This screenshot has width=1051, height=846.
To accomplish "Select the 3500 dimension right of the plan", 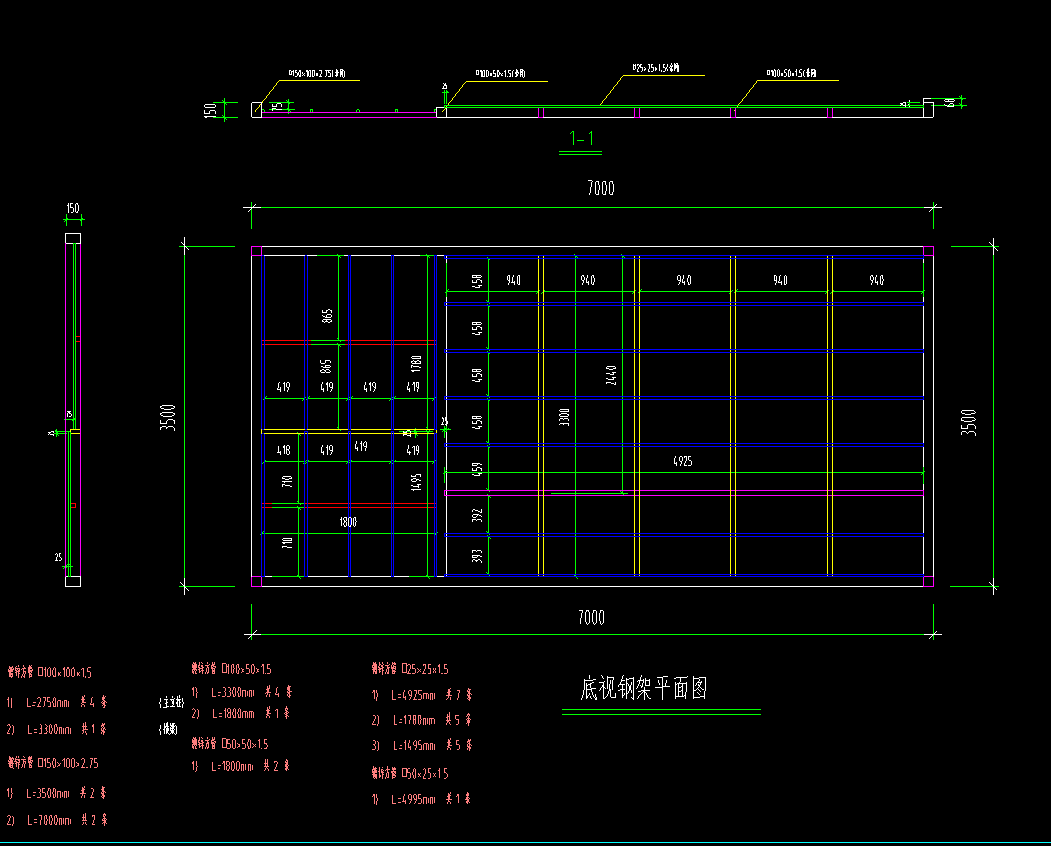I will point(967,422).
